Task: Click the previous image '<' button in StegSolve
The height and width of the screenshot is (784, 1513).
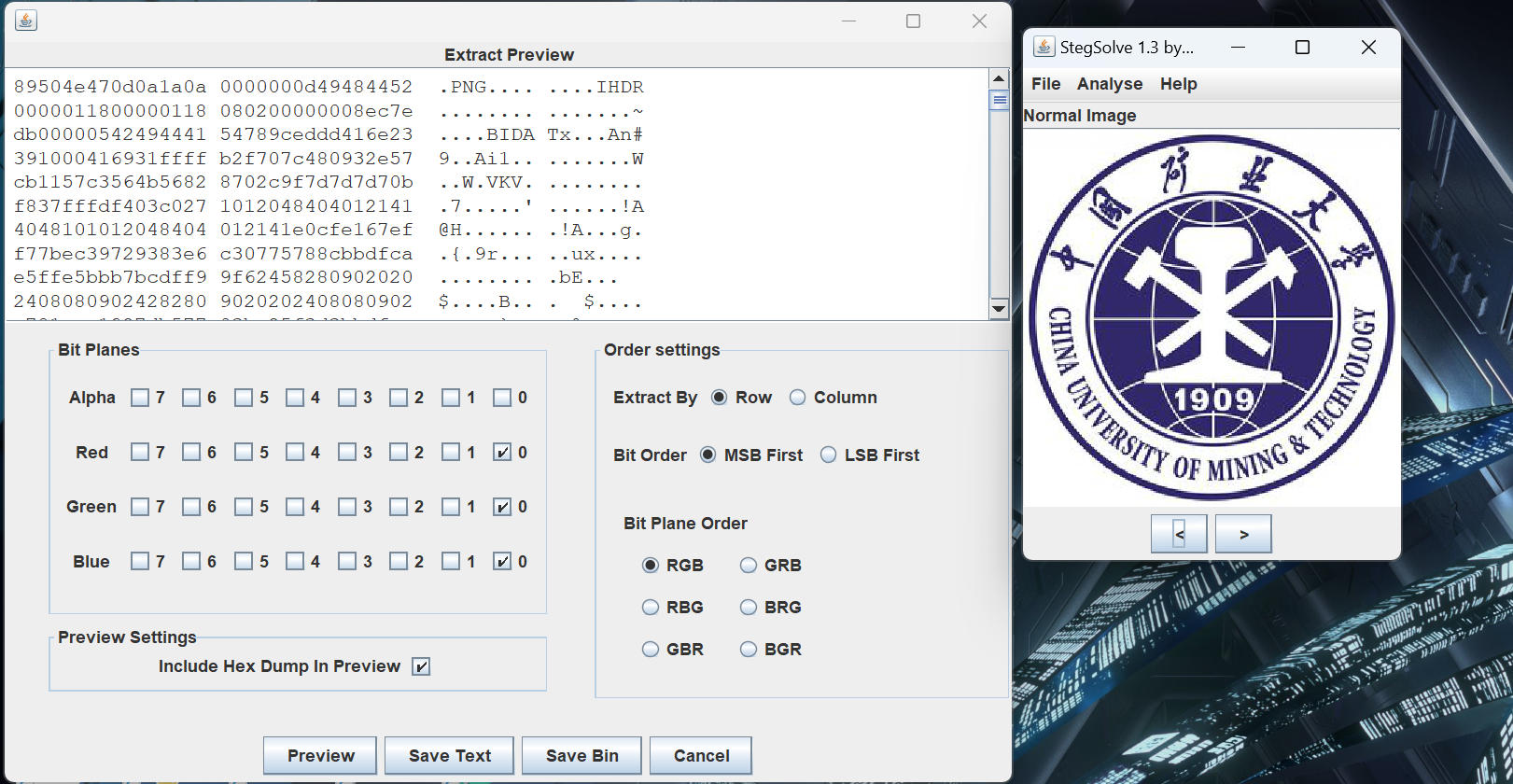Action: point(1179,534)
